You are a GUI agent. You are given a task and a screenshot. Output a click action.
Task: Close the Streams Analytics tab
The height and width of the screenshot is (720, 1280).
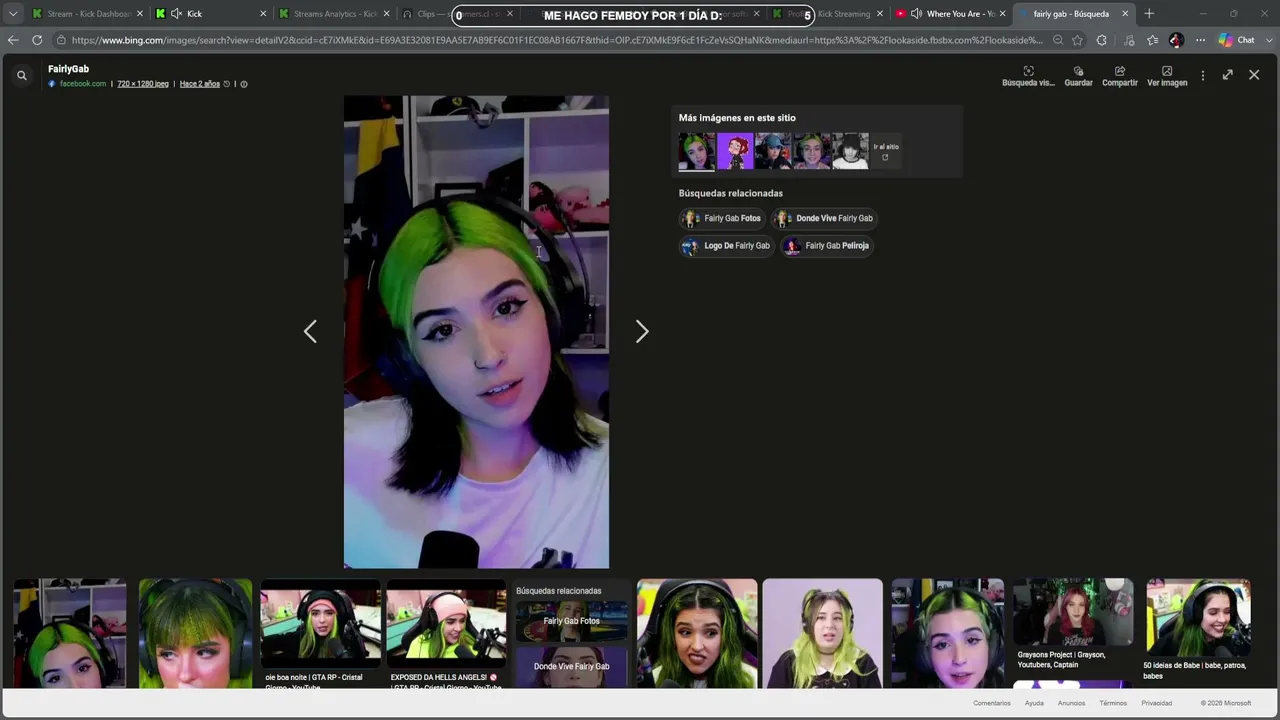coord(386,14)
